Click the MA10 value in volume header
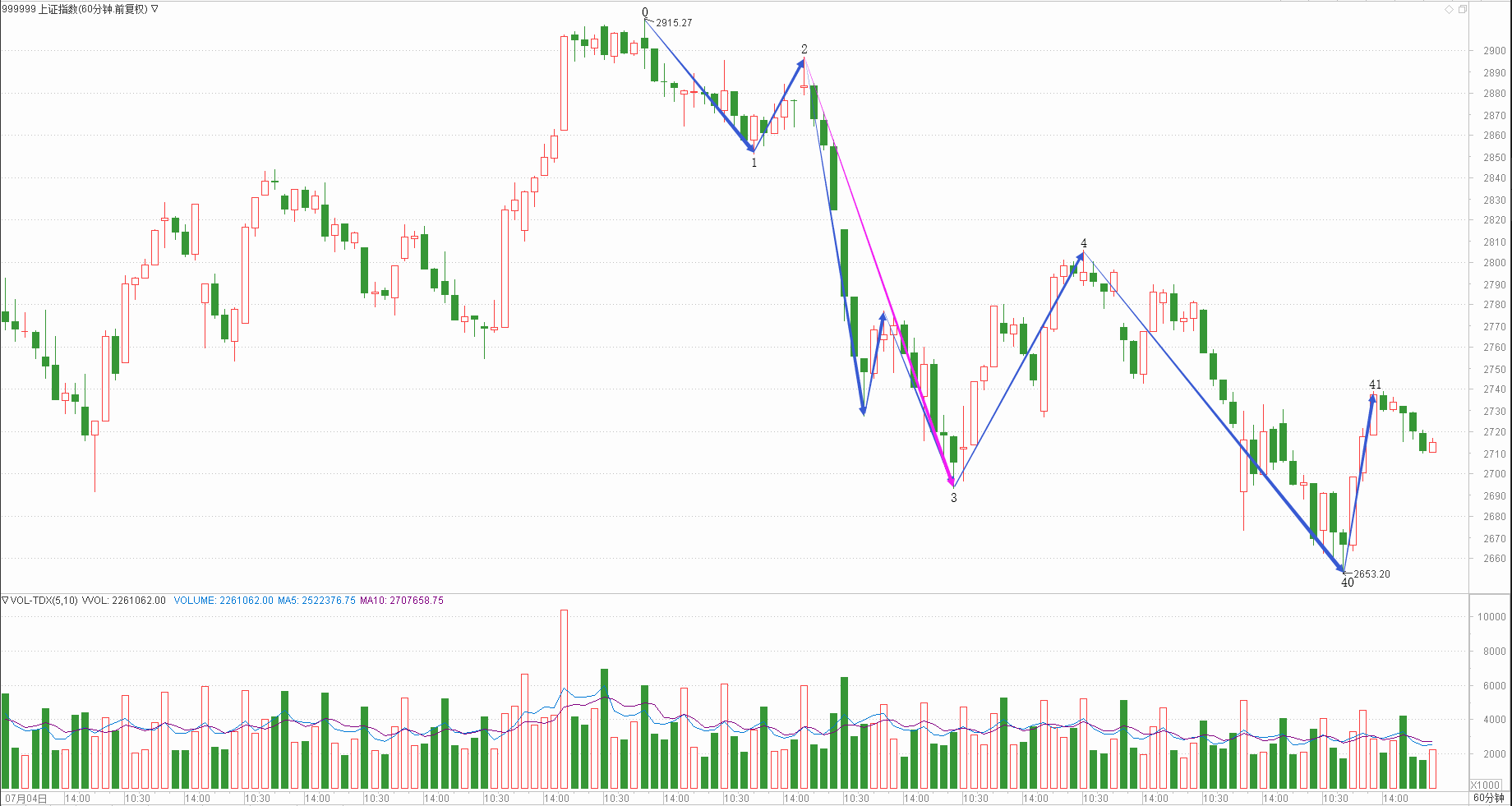The image size is (1512, 806). [x=401, y=601]
